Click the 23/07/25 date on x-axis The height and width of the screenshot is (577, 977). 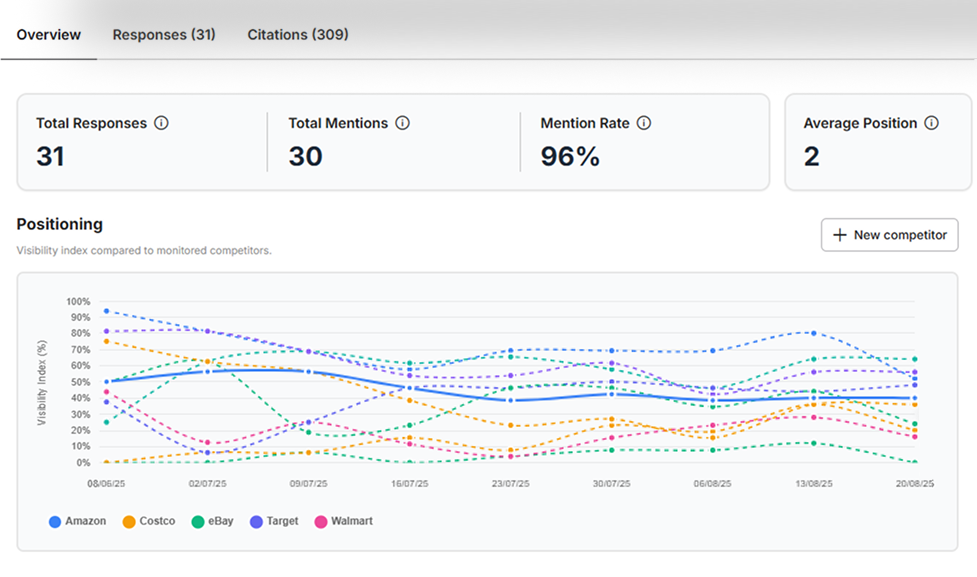coord(510,484)
